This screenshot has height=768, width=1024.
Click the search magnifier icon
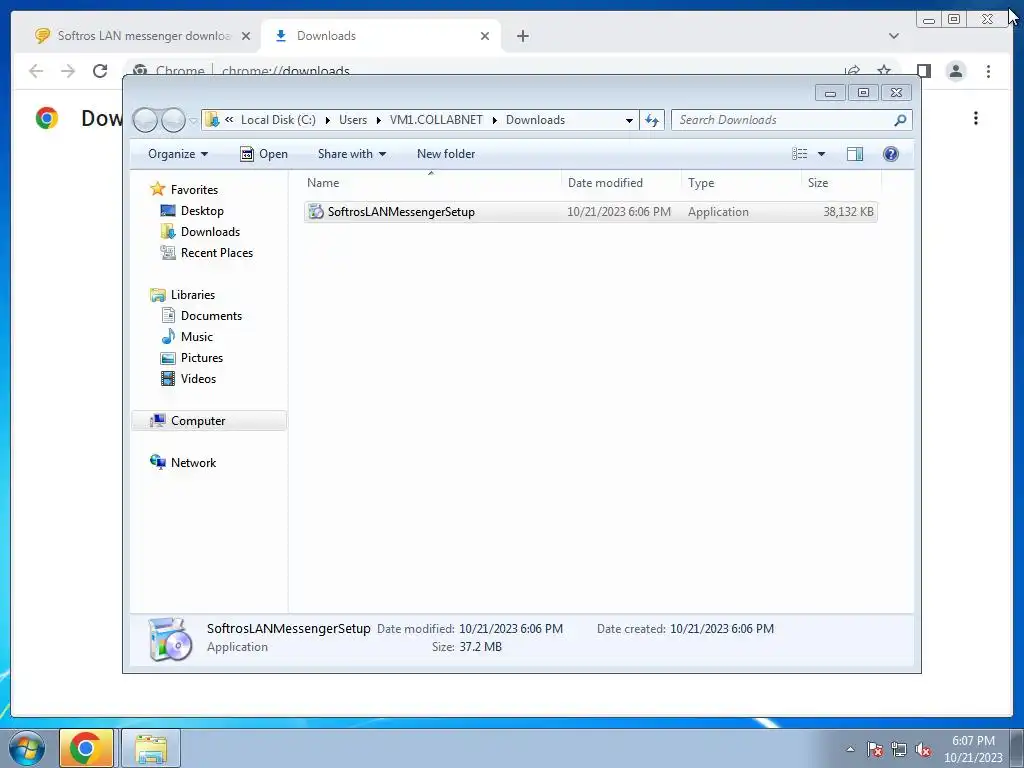pos(900,120)
